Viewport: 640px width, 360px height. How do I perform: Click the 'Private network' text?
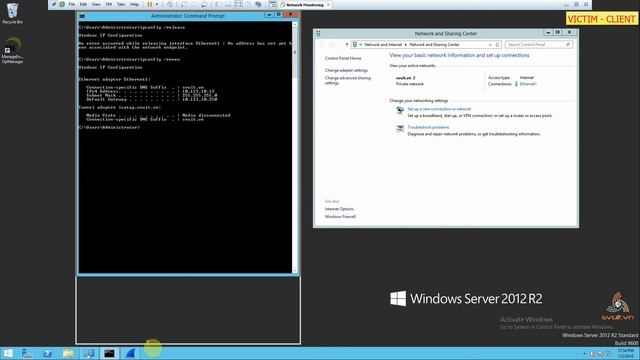[410, 84]
